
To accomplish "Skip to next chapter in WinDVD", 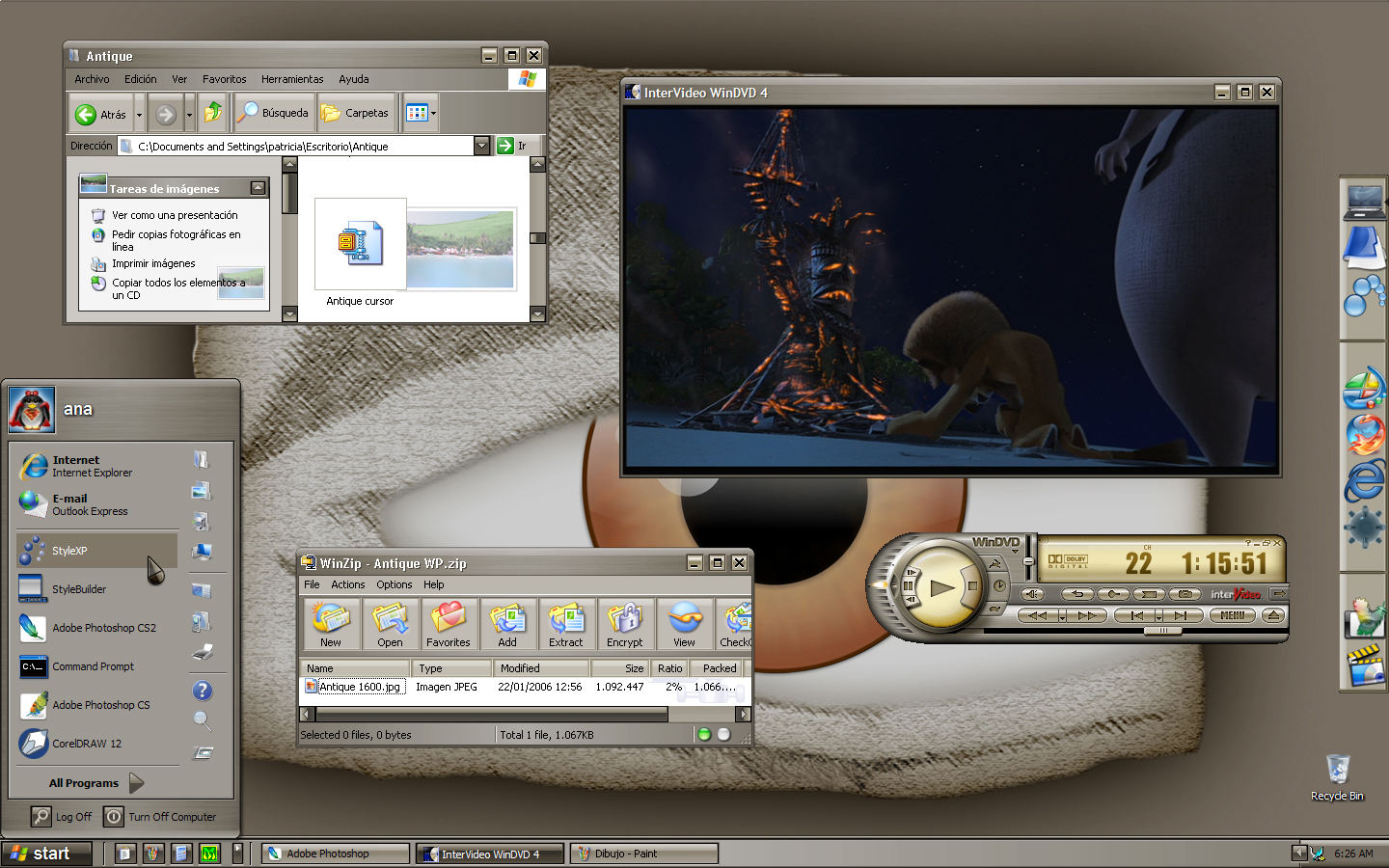I will 1182,615.
